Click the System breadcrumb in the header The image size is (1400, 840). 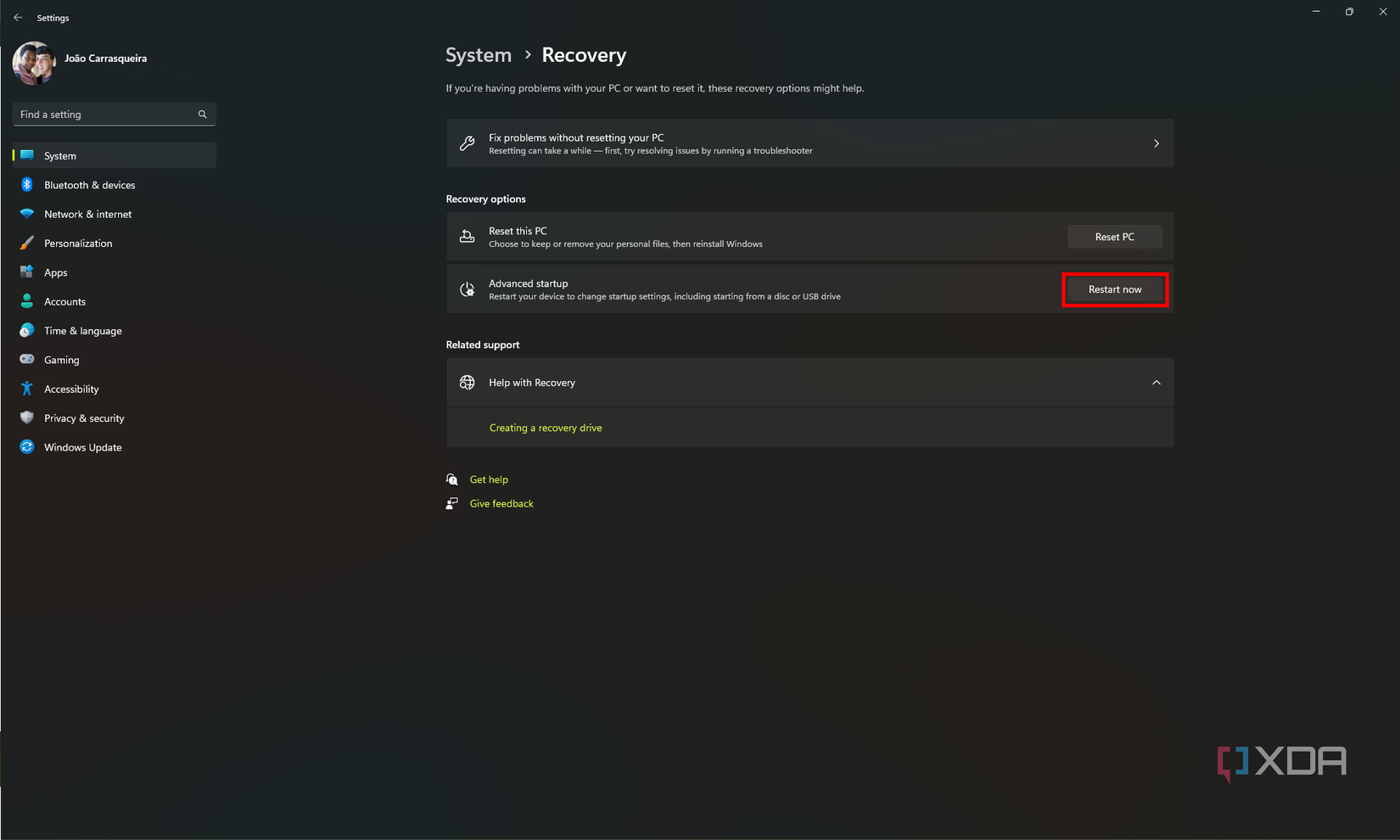[479, 55]
